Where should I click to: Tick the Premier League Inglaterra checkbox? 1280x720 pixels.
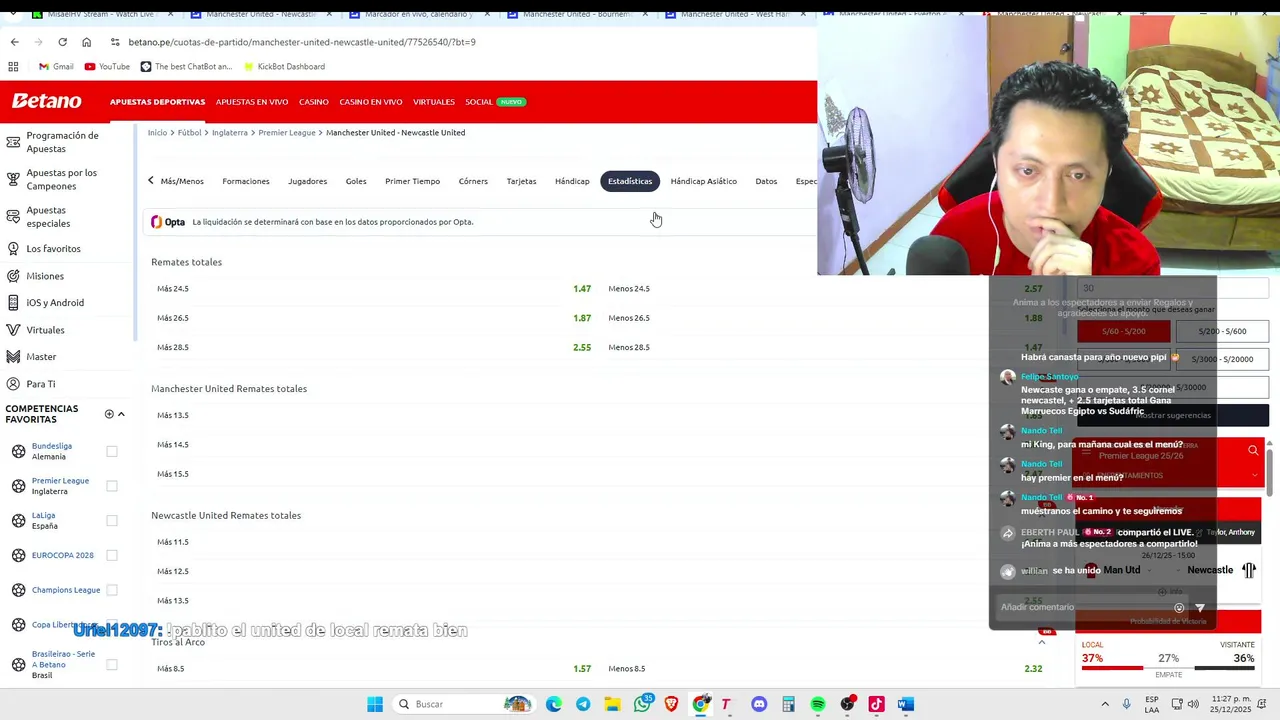(112, 486)
